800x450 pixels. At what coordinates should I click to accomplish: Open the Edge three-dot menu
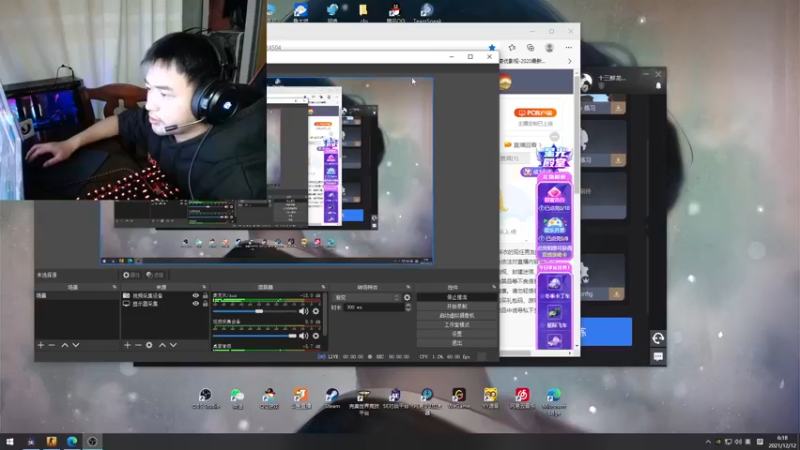569,47
